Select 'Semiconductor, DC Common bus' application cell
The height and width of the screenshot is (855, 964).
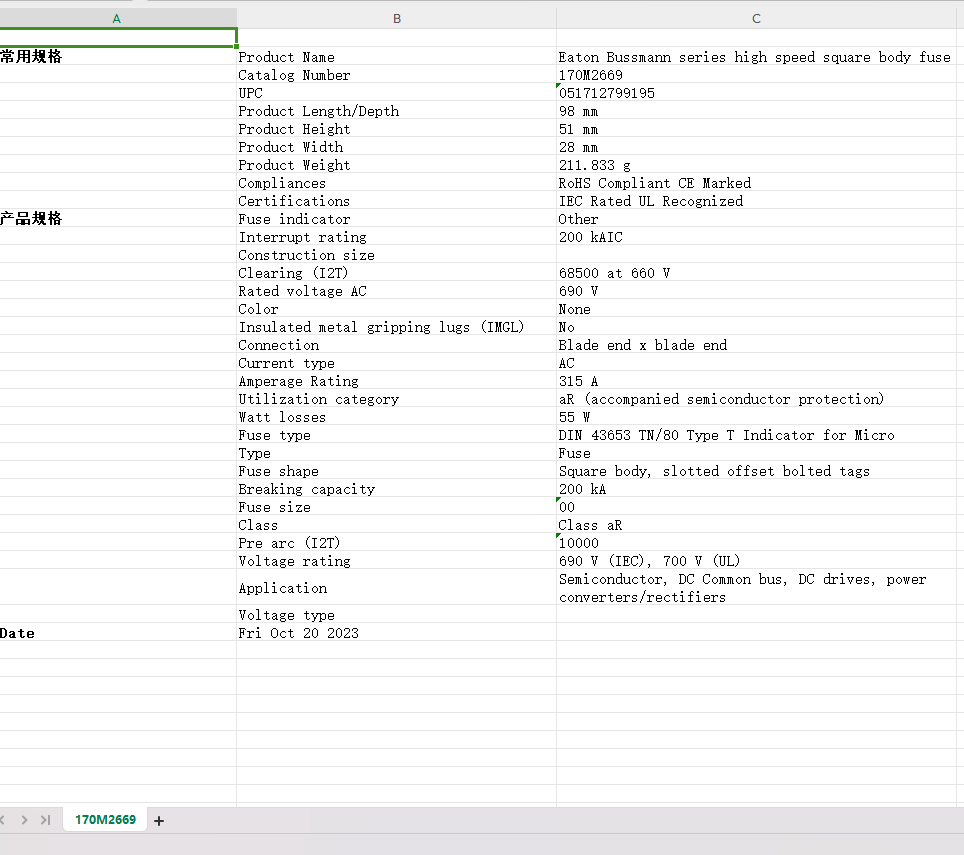(x=756, y=588)
